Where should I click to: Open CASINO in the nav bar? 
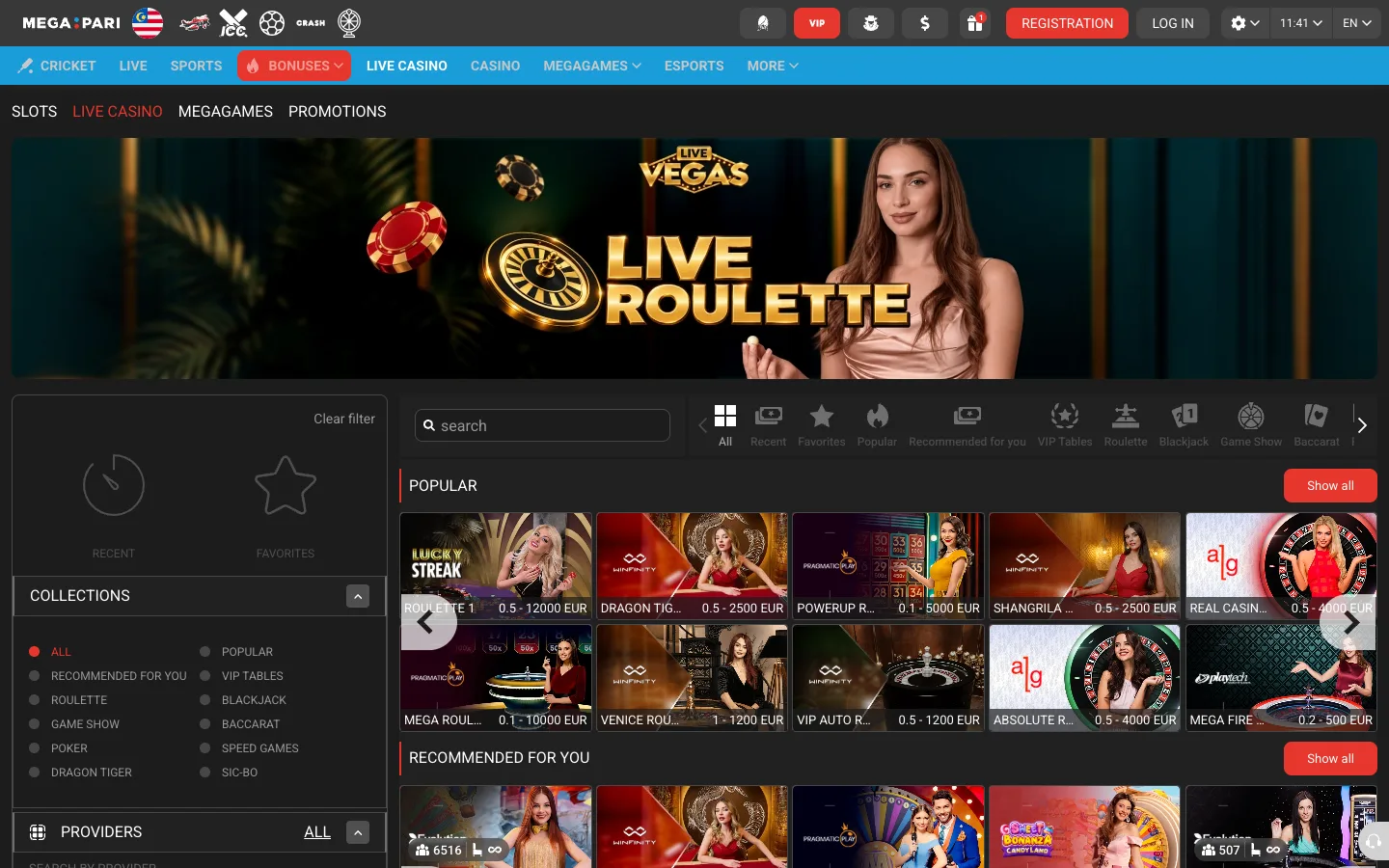coord(495,66)
